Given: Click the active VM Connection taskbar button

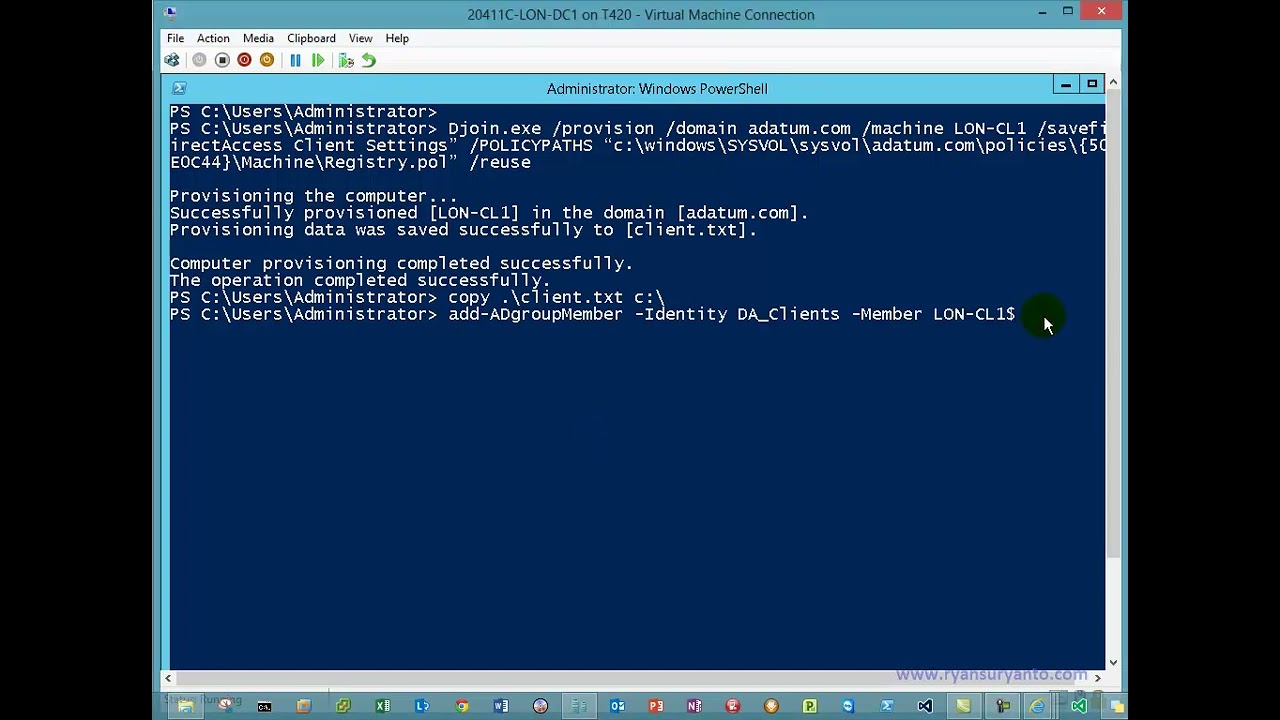Looking at the screenshot, I should (579, 706).
